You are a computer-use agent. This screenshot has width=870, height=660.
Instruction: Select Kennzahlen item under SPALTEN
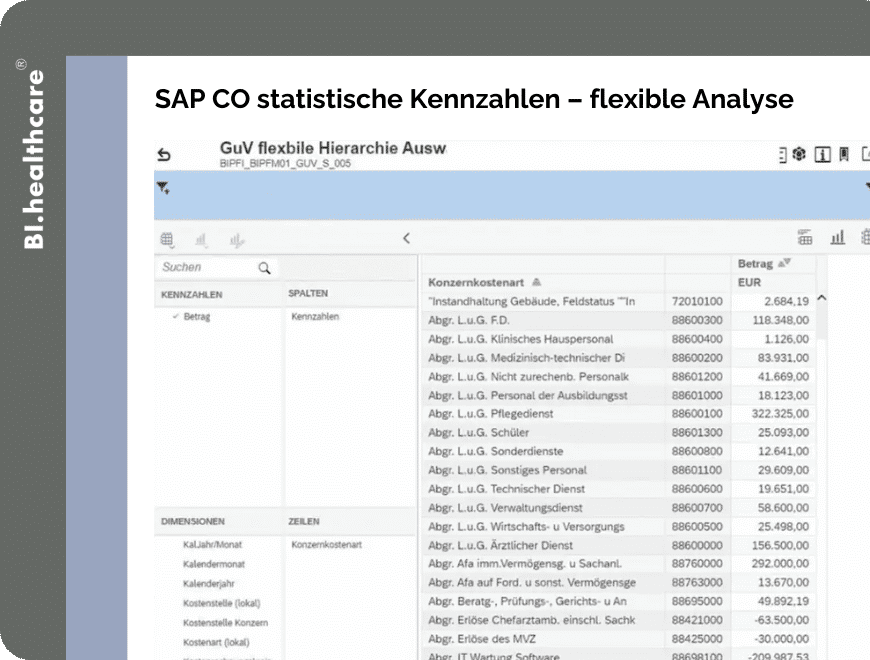[315, 317]
